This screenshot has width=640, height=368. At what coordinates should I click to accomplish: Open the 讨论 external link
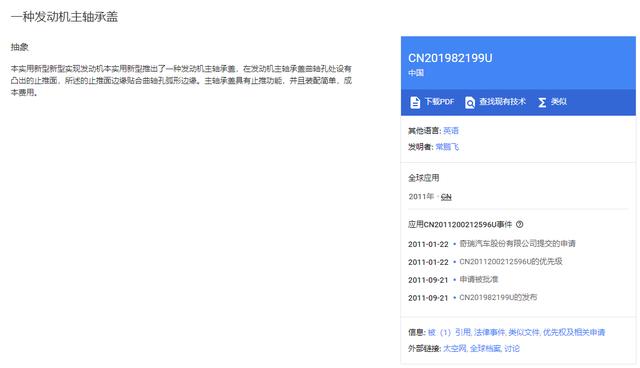tap(512, 348)
